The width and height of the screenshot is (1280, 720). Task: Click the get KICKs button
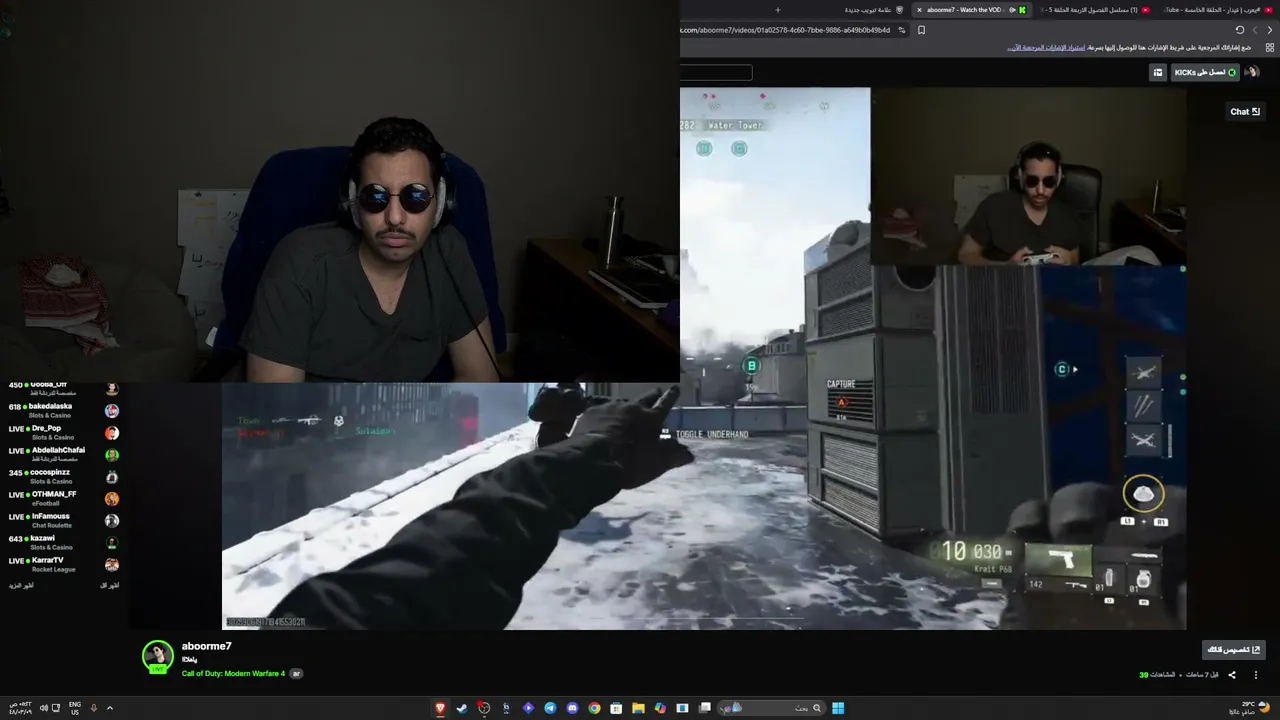[x=1205, y=72]
